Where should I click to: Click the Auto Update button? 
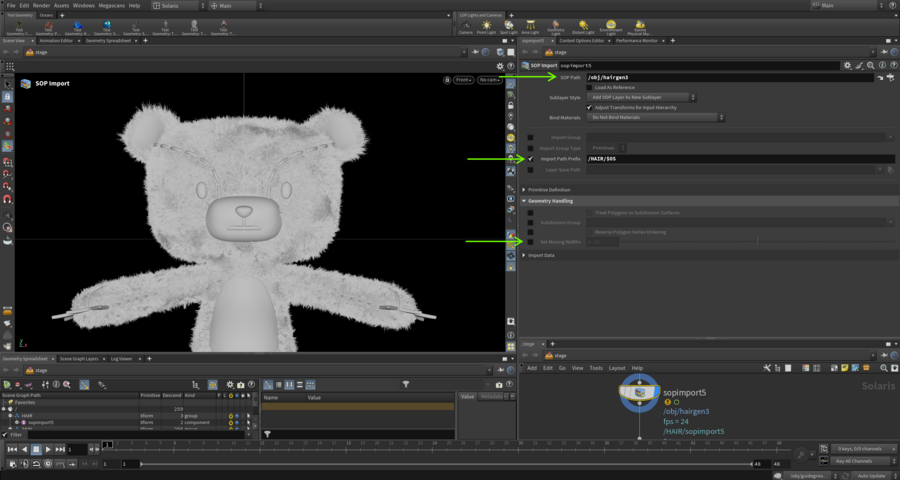pos(872,475)
